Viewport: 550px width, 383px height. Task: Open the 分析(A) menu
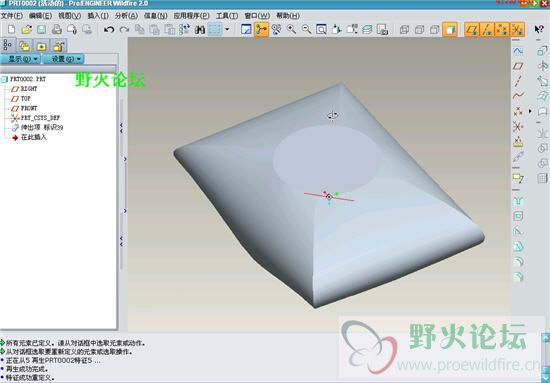(x=126, y=16)
